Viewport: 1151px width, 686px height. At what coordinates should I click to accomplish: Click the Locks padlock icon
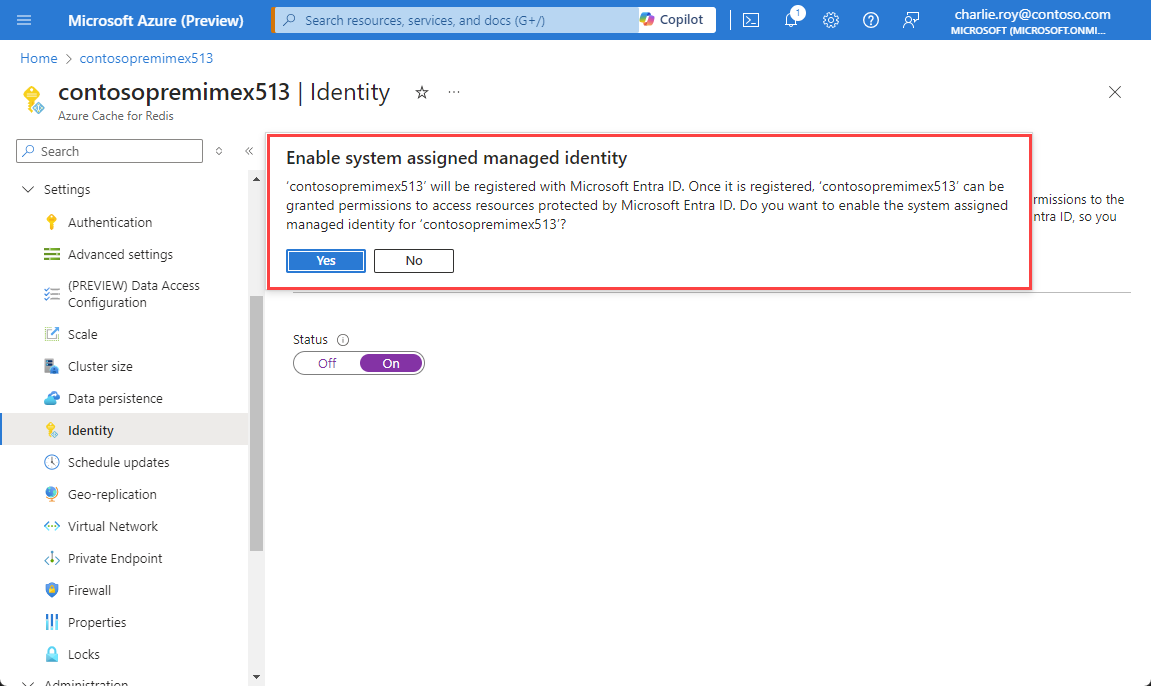(x=51, y=654)
